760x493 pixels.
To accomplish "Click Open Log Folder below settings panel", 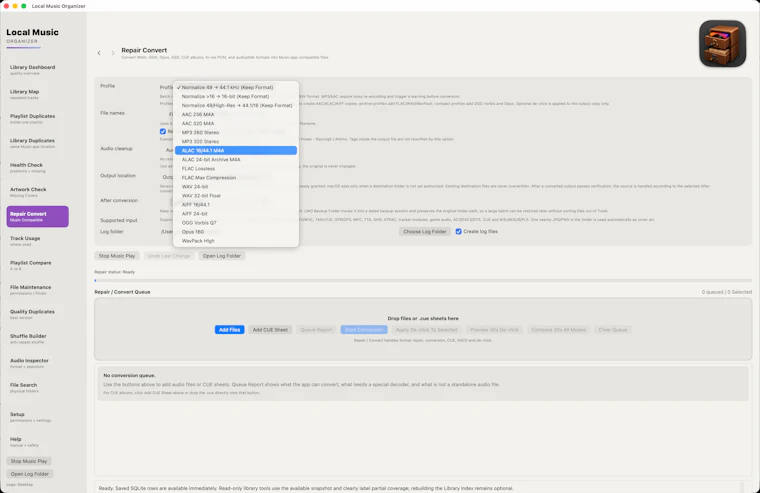I will pos(222,256).
